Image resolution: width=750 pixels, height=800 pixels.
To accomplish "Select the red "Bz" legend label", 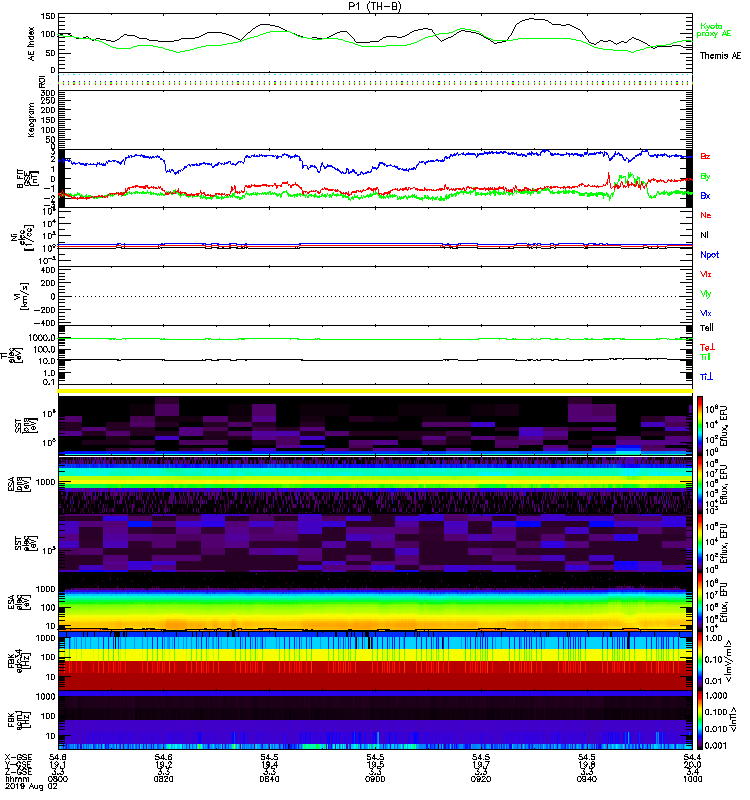I will coord(705,156).
